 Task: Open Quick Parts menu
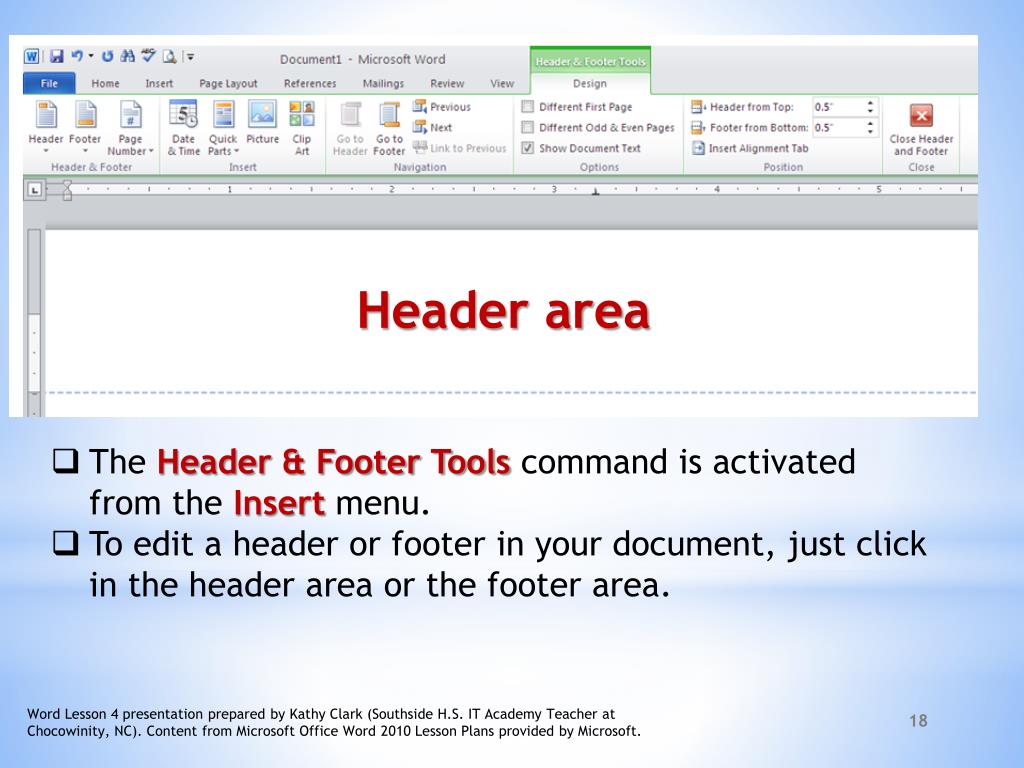click(x=223, y=128)
